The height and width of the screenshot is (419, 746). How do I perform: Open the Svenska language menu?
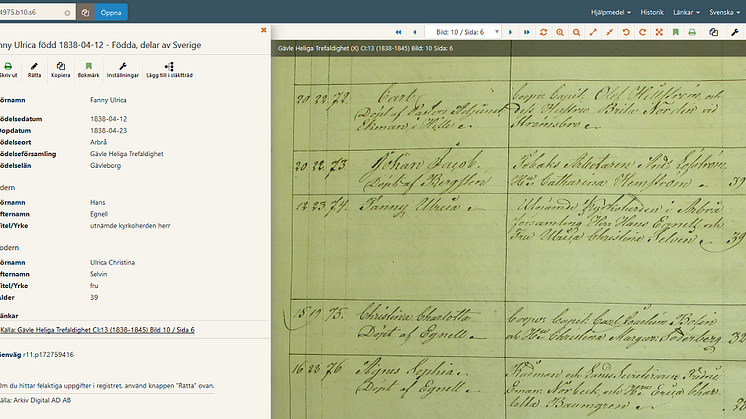(724, 12)
